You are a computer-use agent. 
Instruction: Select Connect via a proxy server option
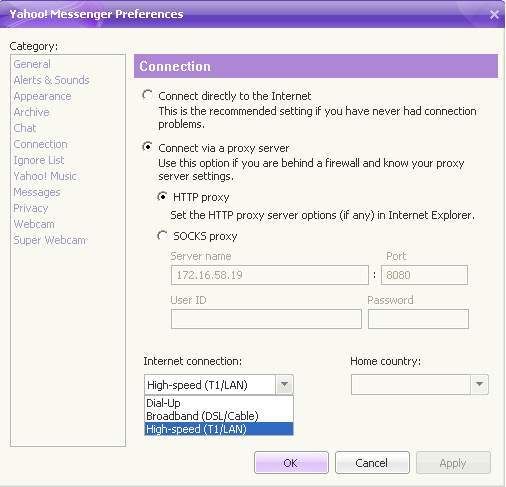coord(147,147)
